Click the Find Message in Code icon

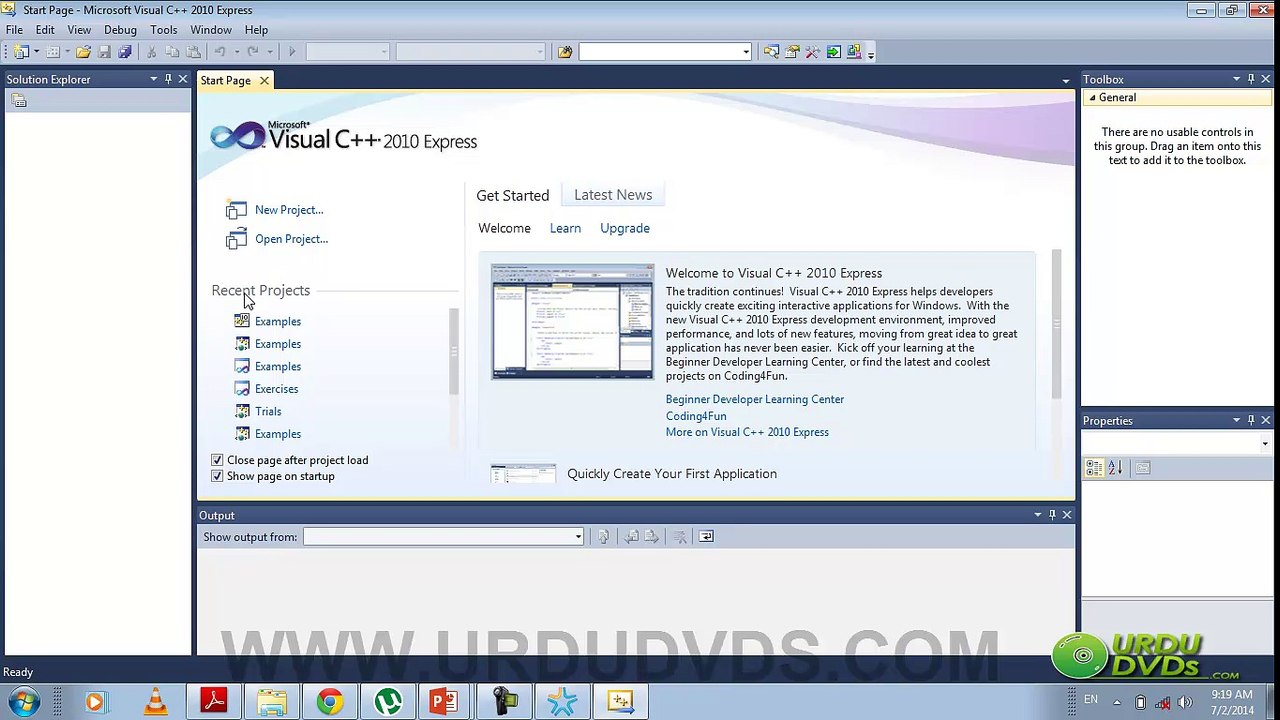[603, 537]
